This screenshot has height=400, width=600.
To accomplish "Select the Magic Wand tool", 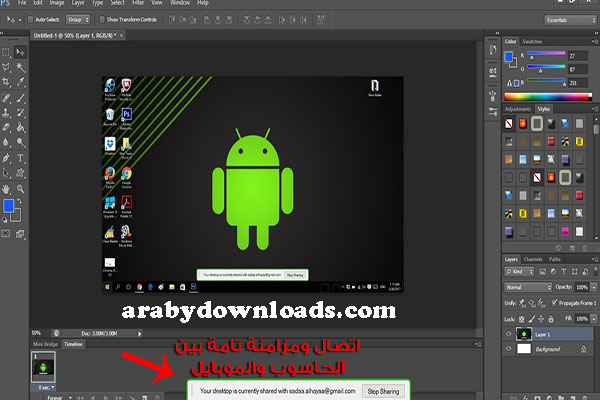I will coord(21,68).
